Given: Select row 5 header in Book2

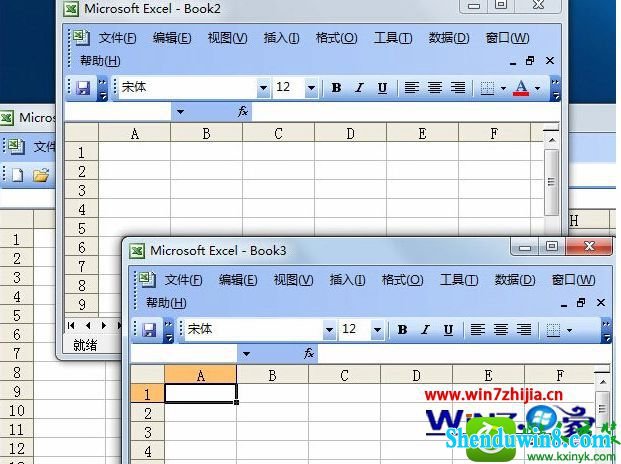Looking at the screenshot, I should 81,228.
